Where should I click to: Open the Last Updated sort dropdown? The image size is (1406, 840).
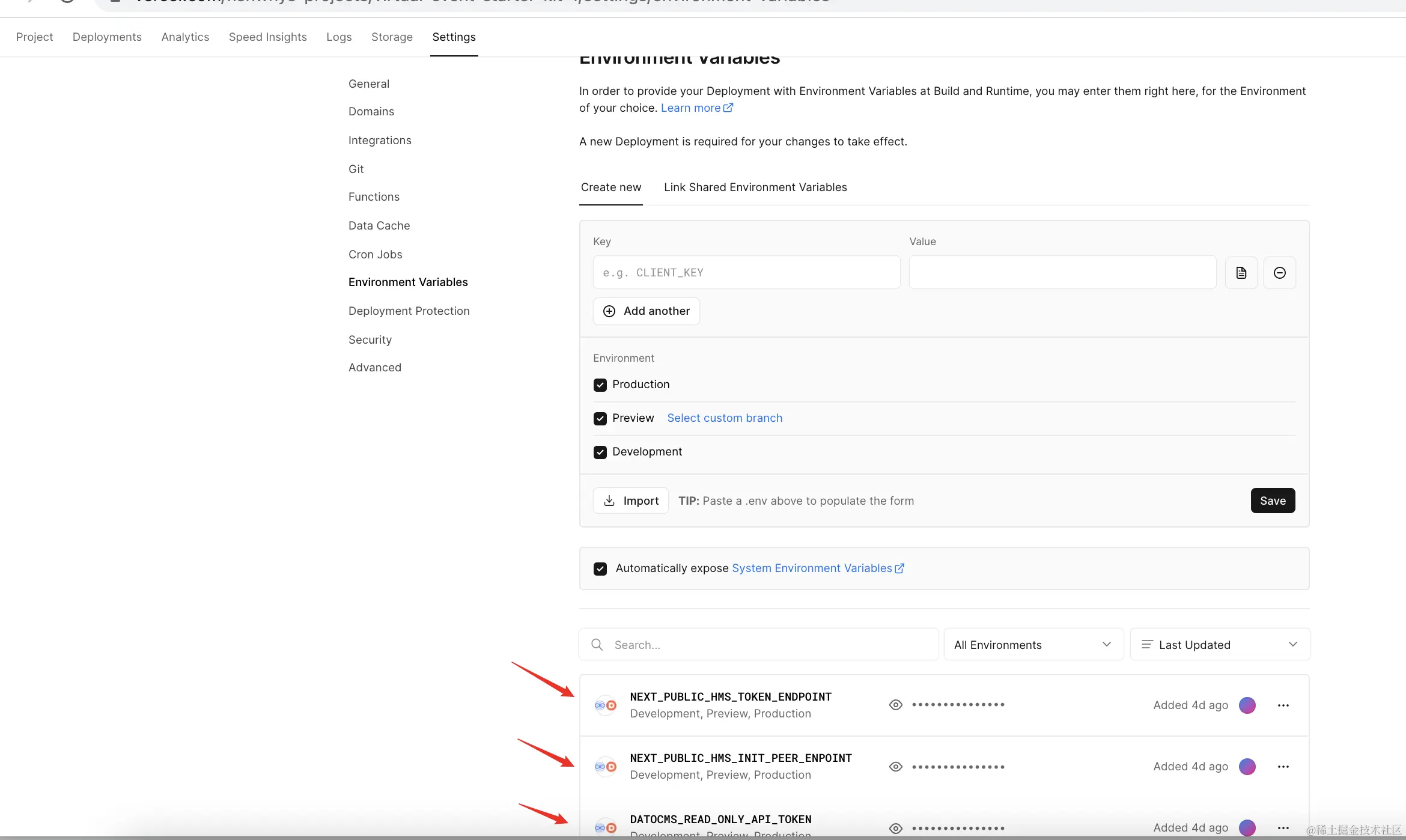(1219, 645)
